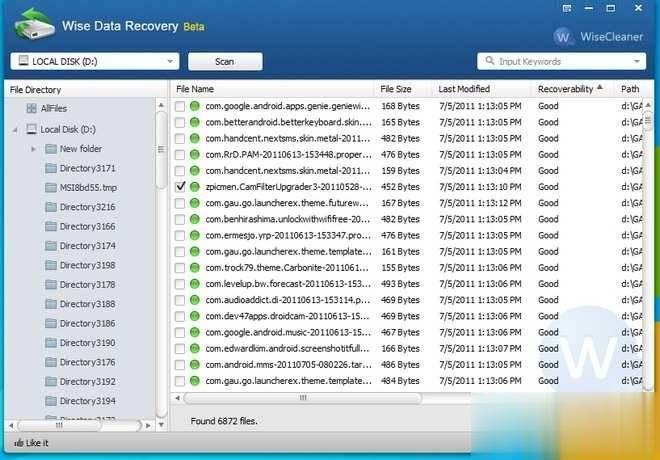Check the com.ermesjo.yrp-20110613 file box

point(180,235)
